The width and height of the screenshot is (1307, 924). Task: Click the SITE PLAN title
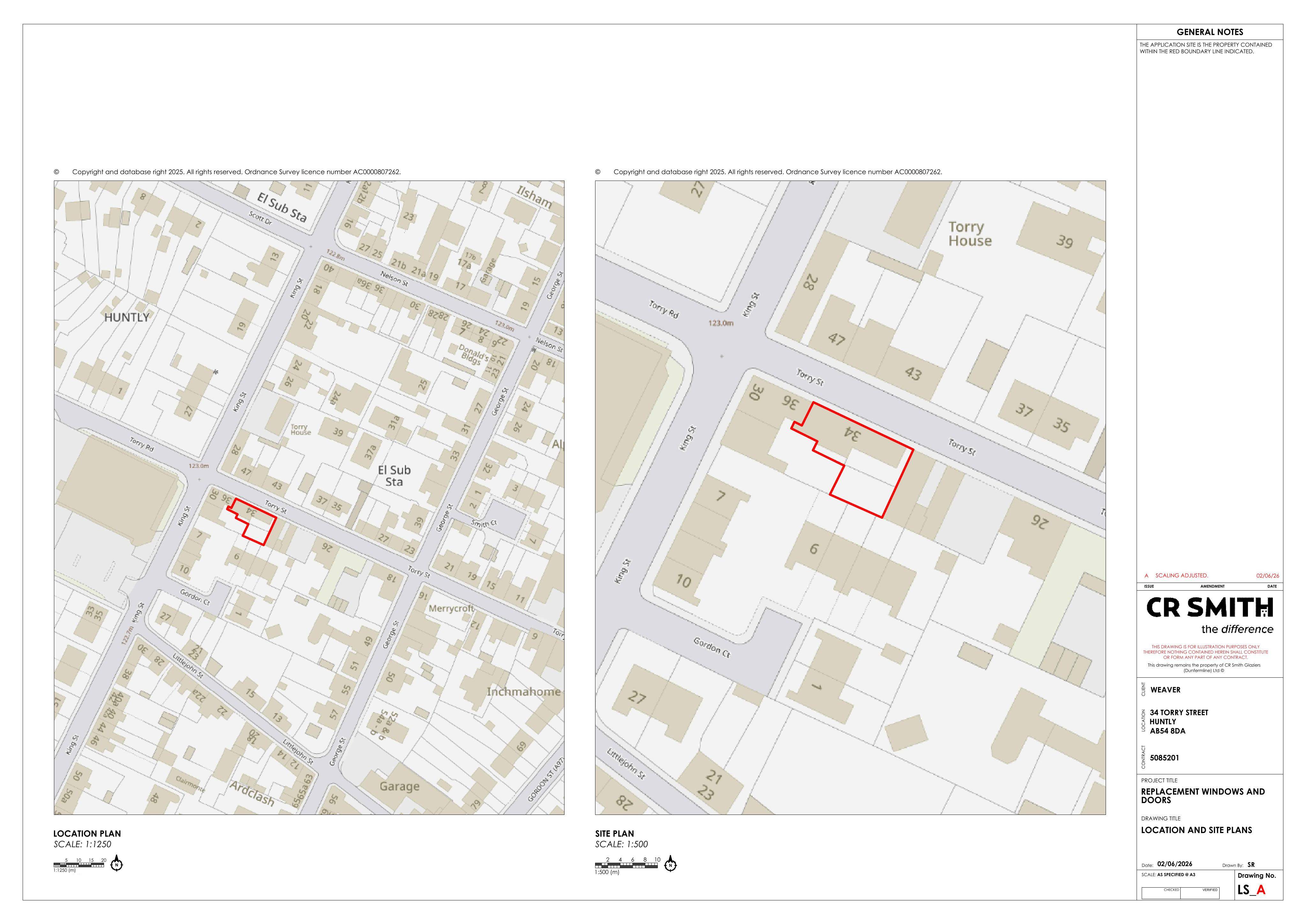(615, 833)
